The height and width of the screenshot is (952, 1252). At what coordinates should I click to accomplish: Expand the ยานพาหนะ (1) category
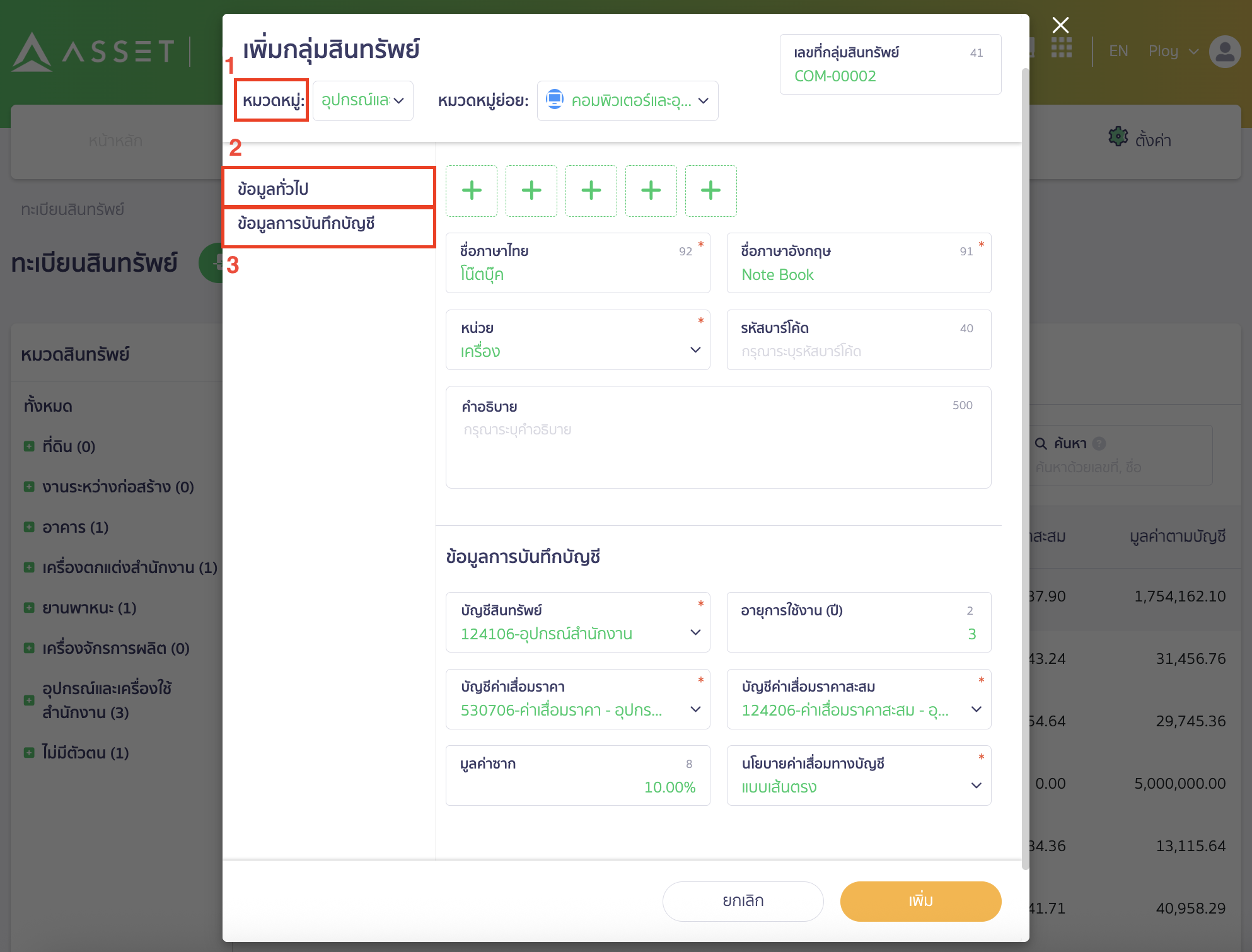(x=29, y=608)
